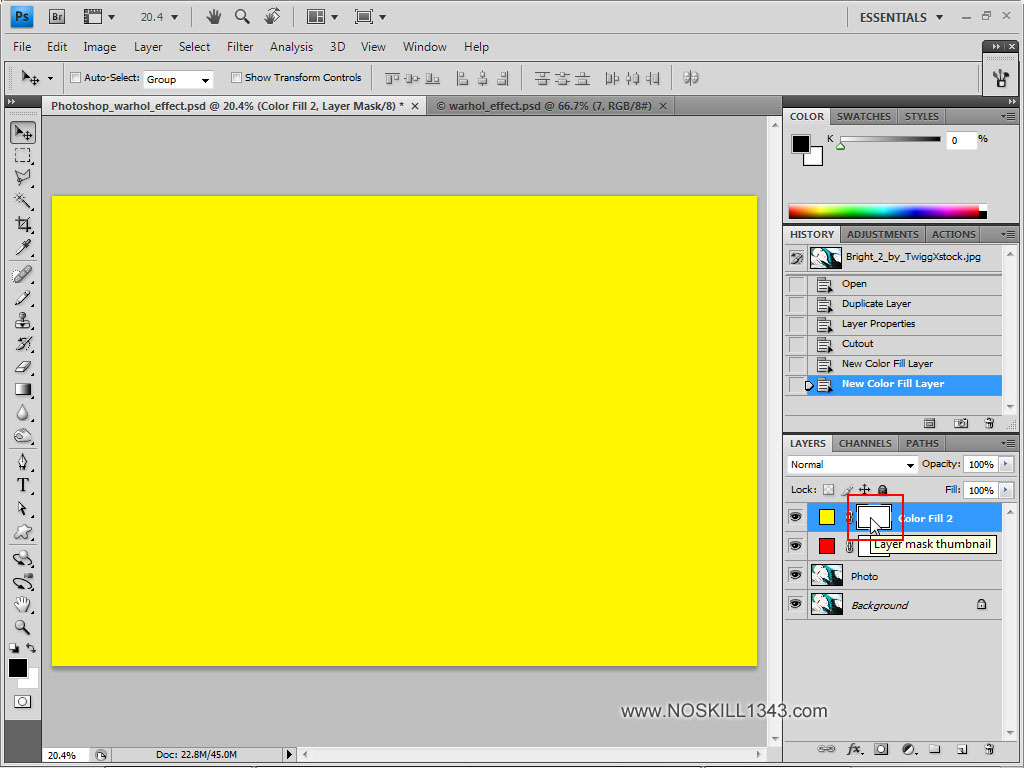The image size is (1024, 768).
Task: Toggle Lock transparent pixels
Action: [828, 490]
